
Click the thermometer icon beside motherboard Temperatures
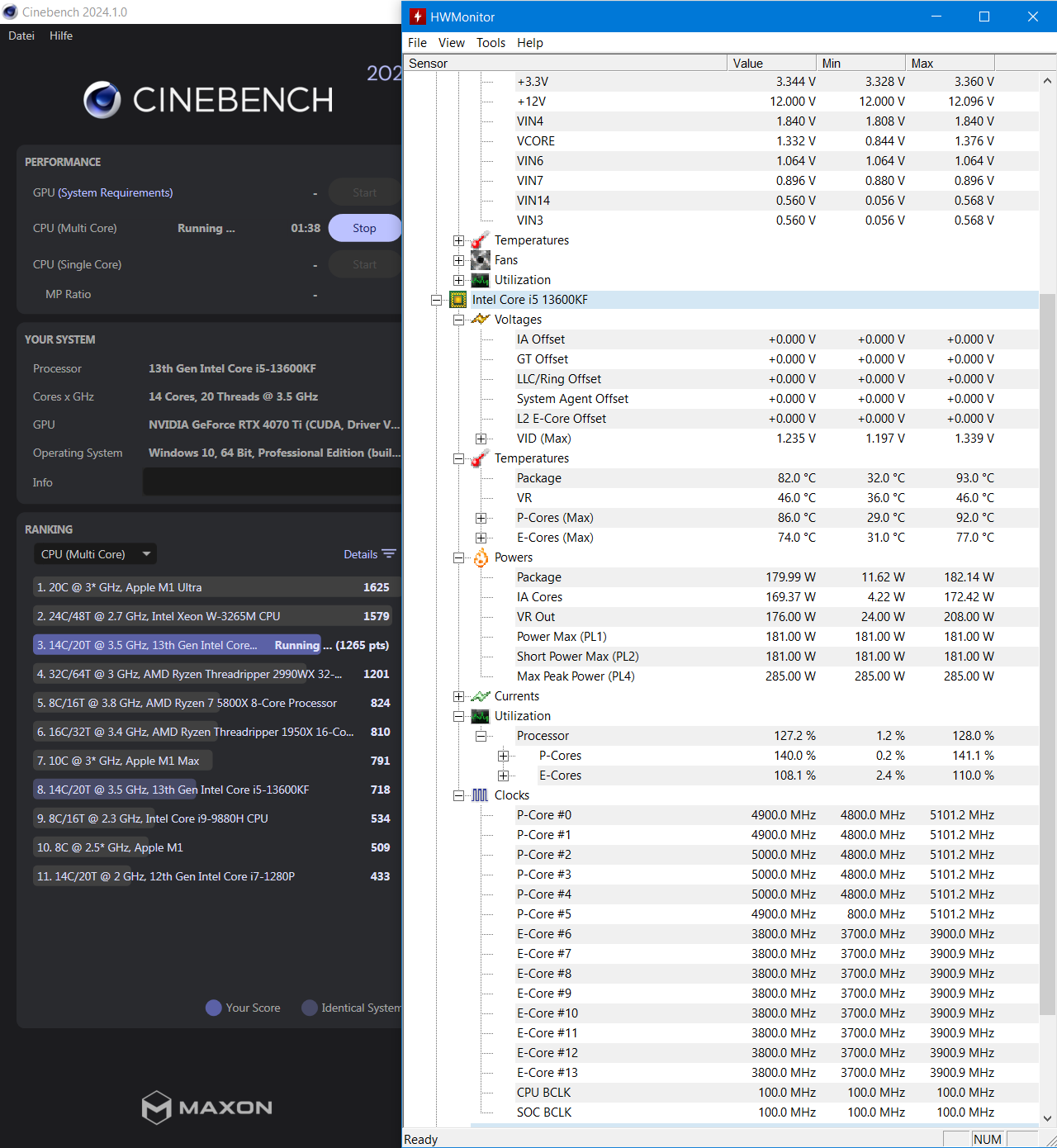(x=480, y=240)
